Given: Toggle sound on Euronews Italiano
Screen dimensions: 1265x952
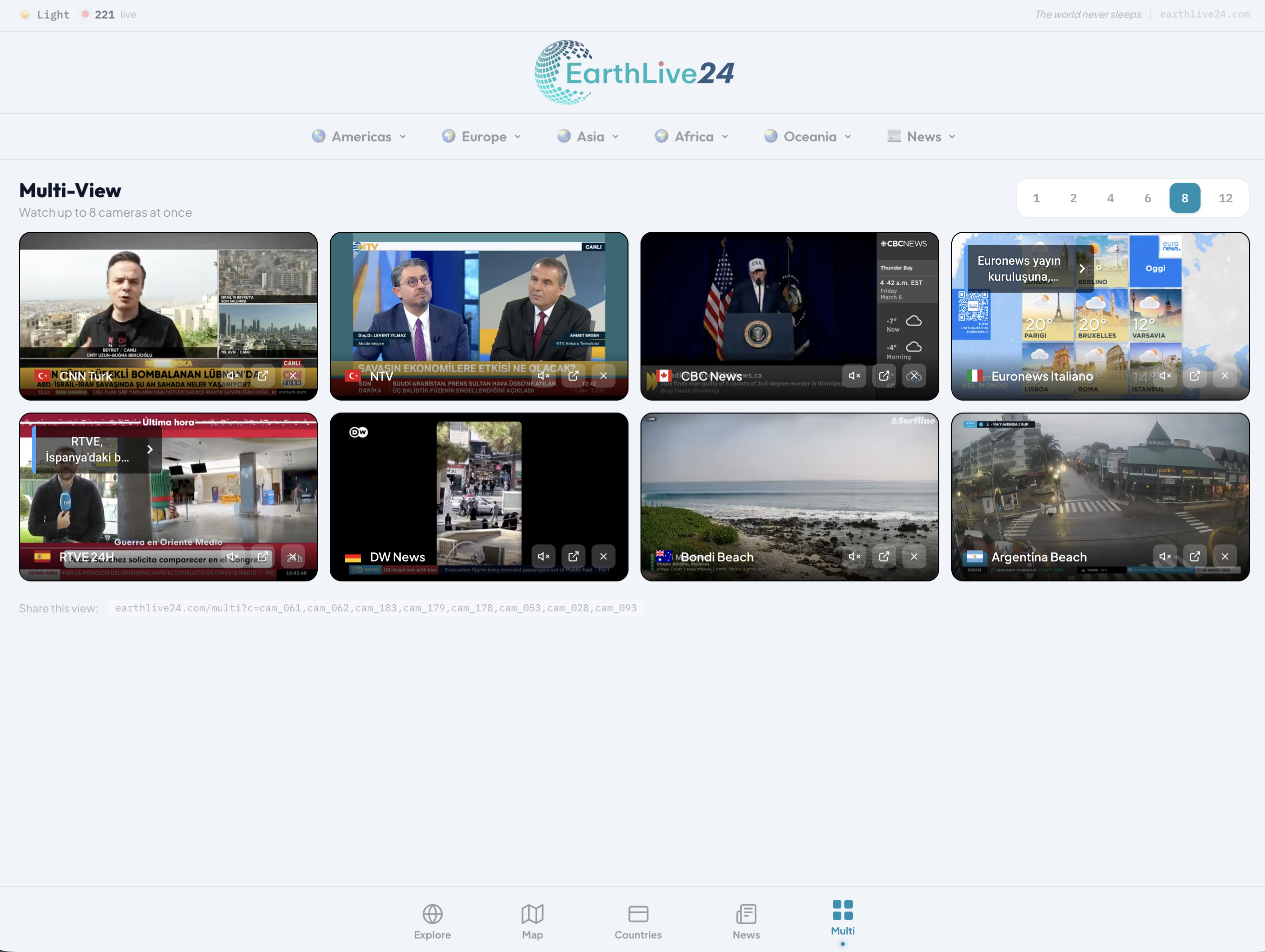Looking at the screenshot, I should [x=1165, y=376].
